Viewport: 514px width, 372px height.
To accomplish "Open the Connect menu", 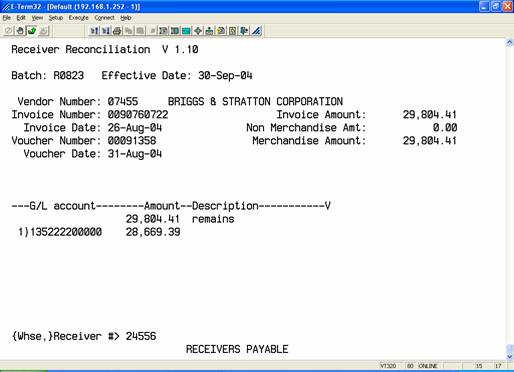I will pyautogui.click(x=104, y=18).
